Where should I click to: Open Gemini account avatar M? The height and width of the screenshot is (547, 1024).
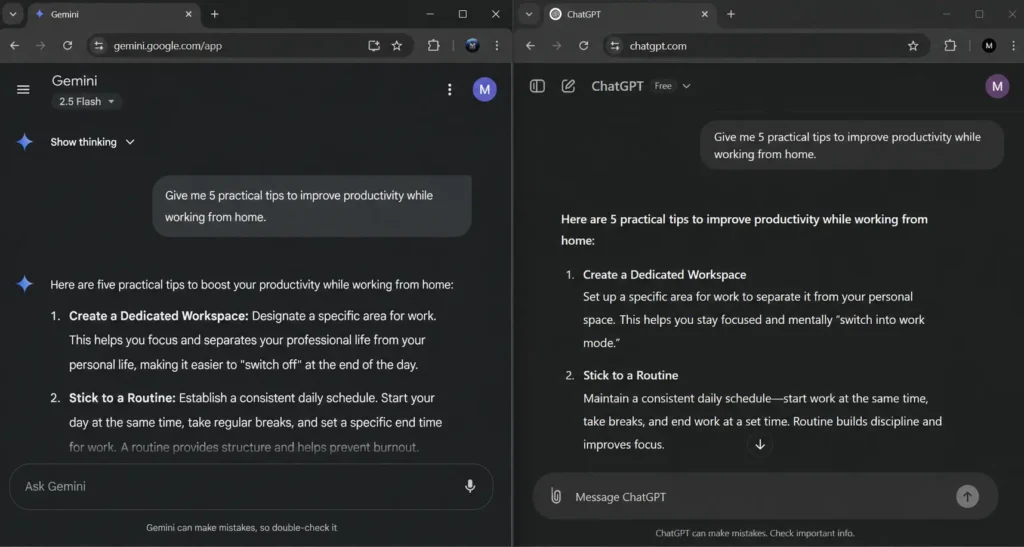[485, 89]
